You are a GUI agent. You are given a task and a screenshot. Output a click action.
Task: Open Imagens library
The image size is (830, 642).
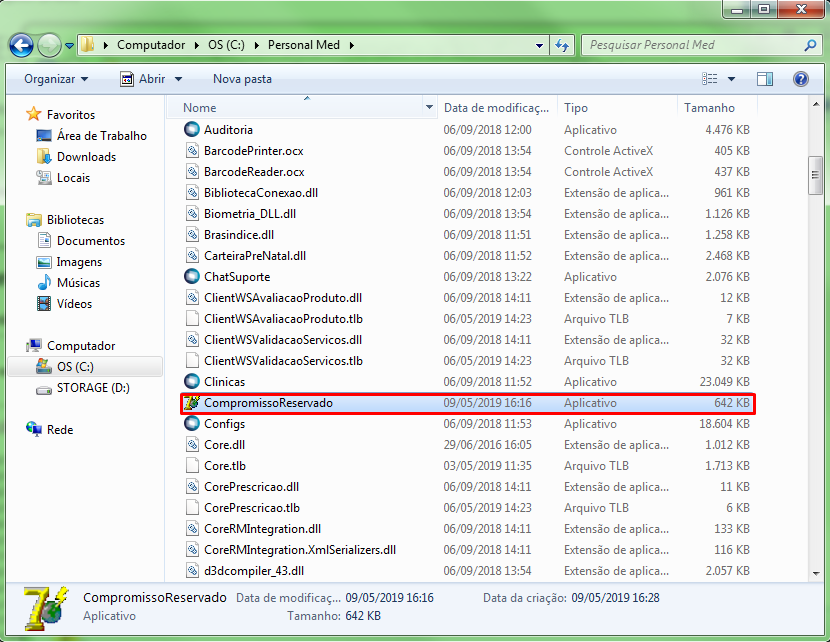click(x=79, y=262)
